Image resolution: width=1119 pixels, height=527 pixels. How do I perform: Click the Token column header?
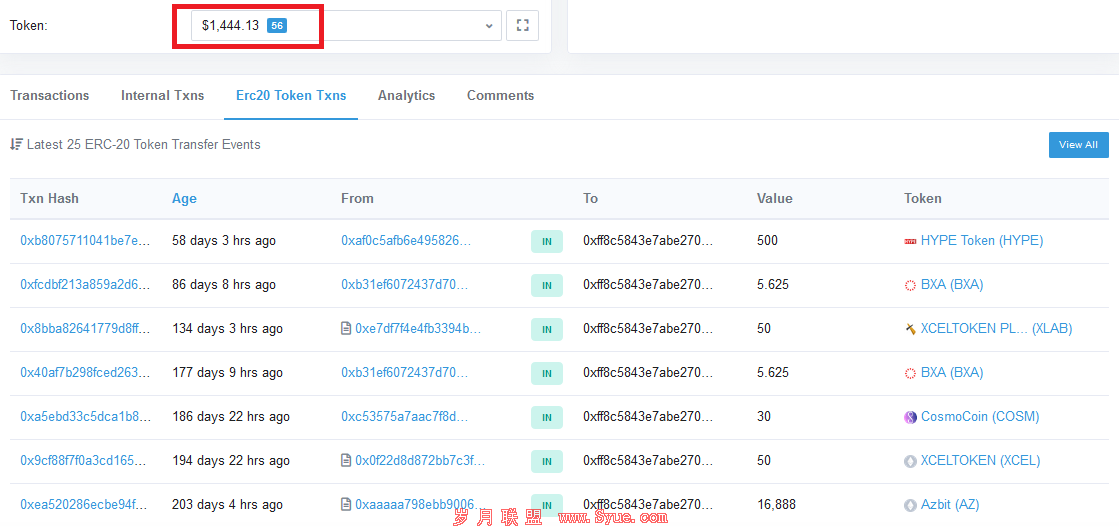tap(923, 199)
